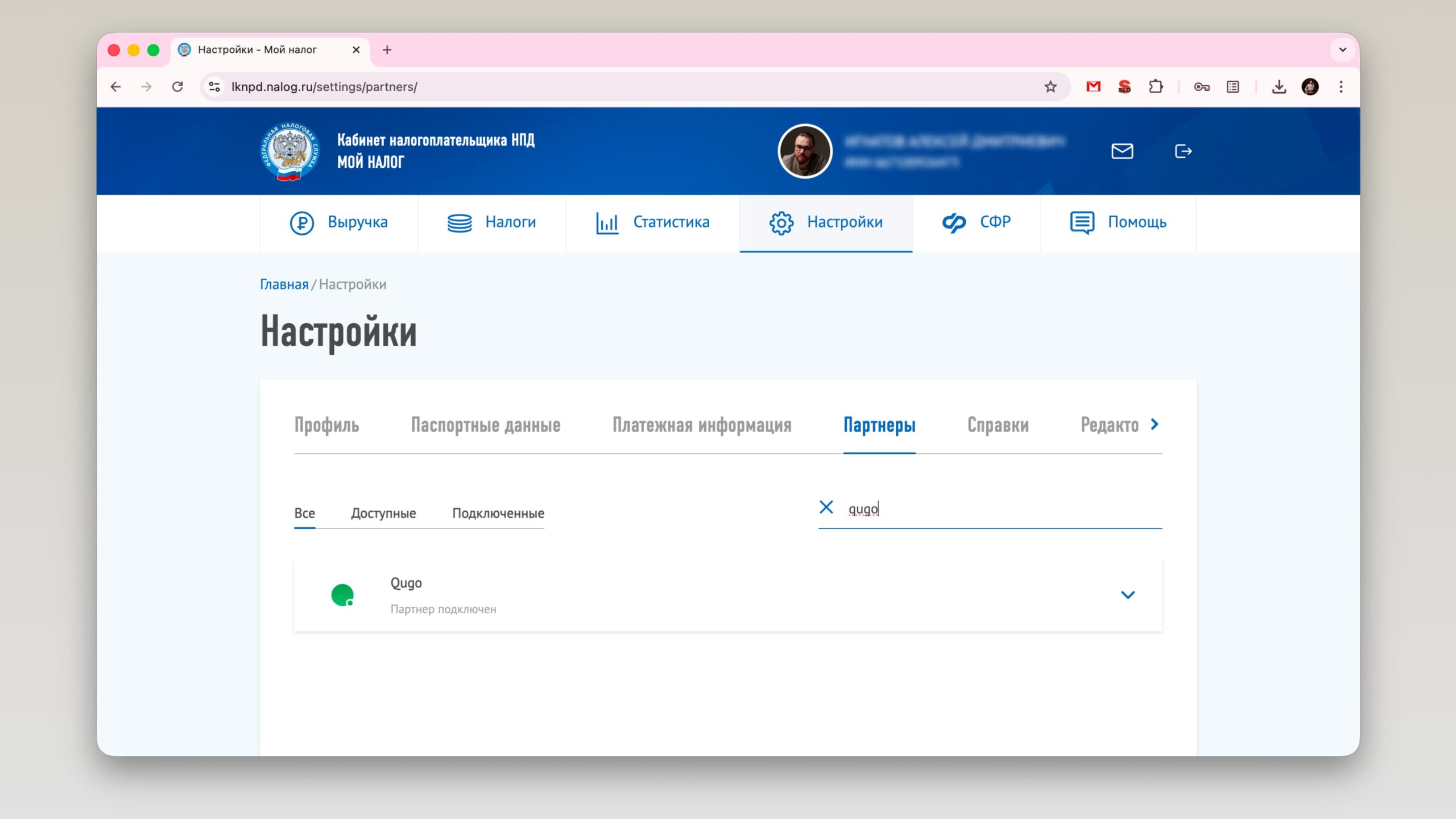
Task: Open Gmail extension icon in toolbar
Action: tap(1093, 86)
